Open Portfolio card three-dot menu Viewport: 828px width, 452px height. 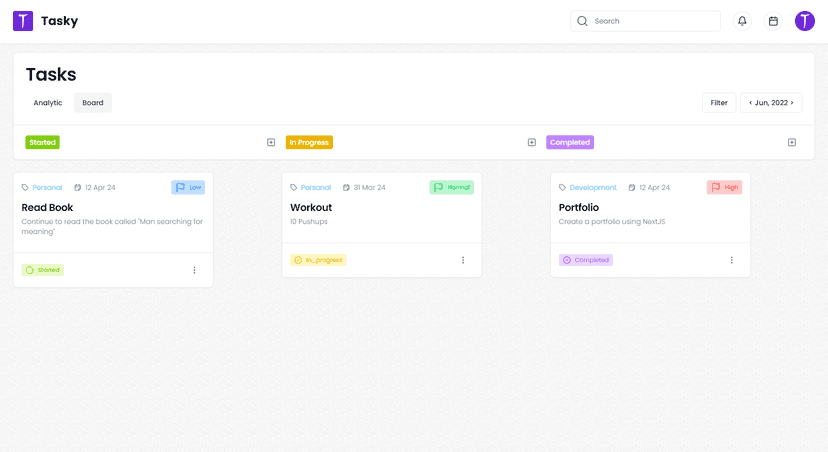pyautogui.click(x=731, y=260)
